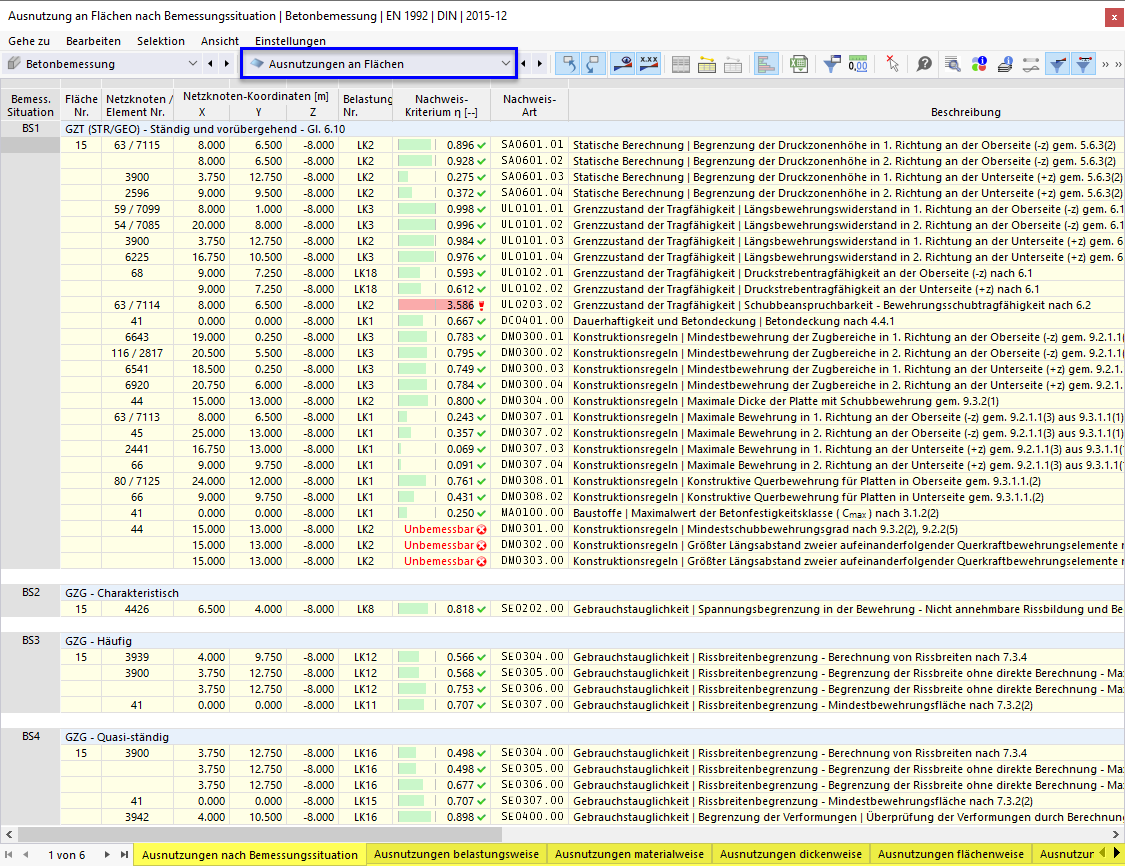Click the yellow table with node line icon
This screenshot has height=866, width=1125.
click(x=707, y=64)
